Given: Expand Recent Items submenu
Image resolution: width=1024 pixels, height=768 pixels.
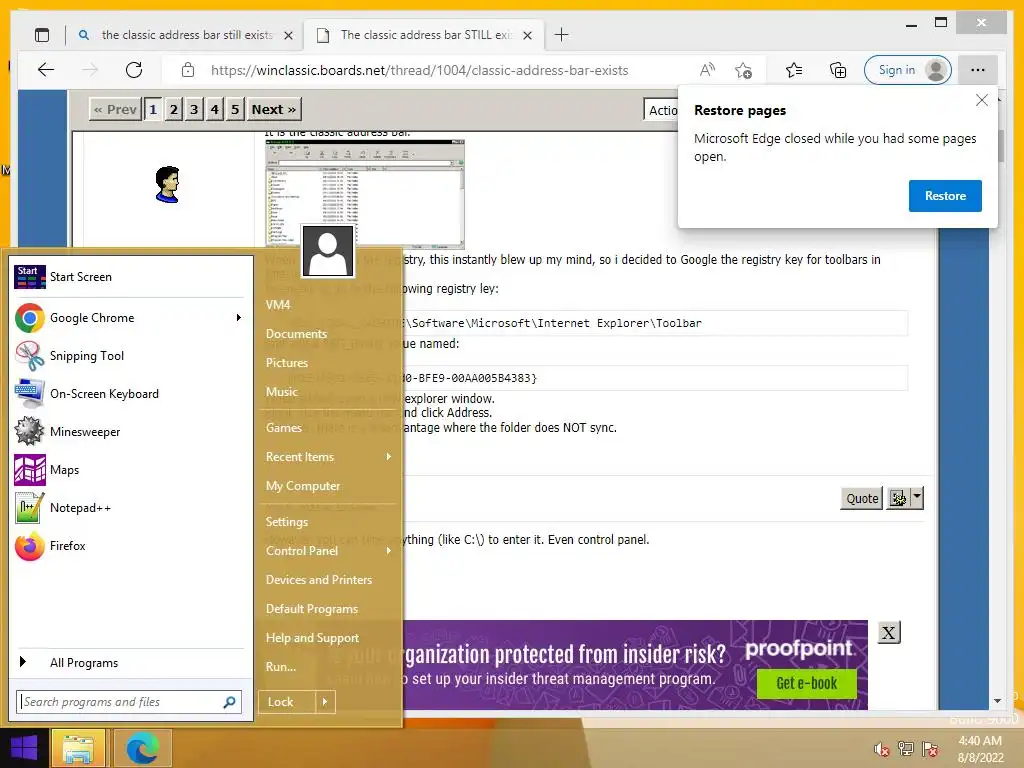Looking at the screenshot, I should point(328,457).
